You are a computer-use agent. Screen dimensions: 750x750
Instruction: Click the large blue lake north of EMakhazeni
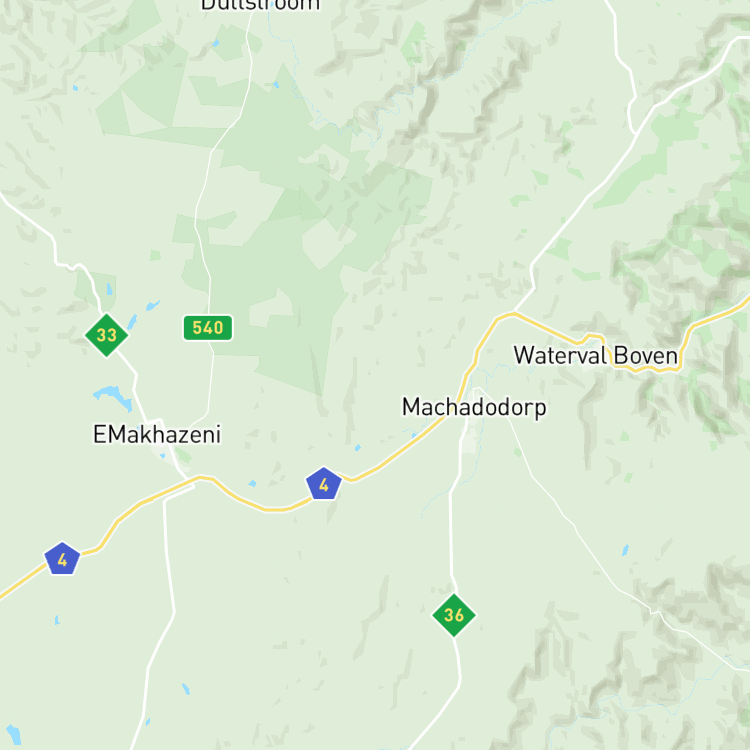coord(114,397)
